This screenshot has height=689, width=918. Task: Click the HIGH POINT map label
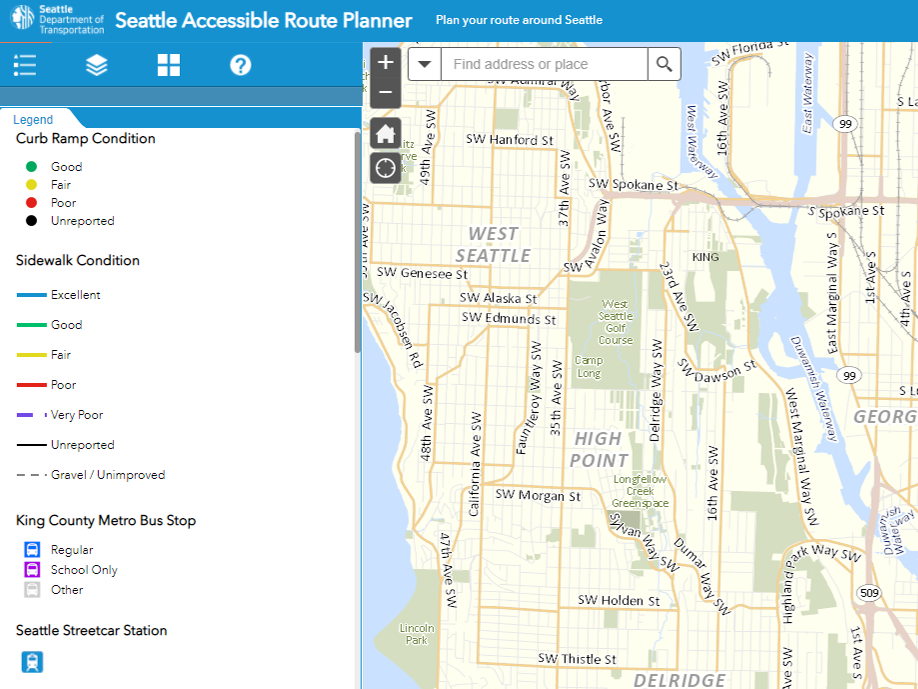[x=598, y=450]
